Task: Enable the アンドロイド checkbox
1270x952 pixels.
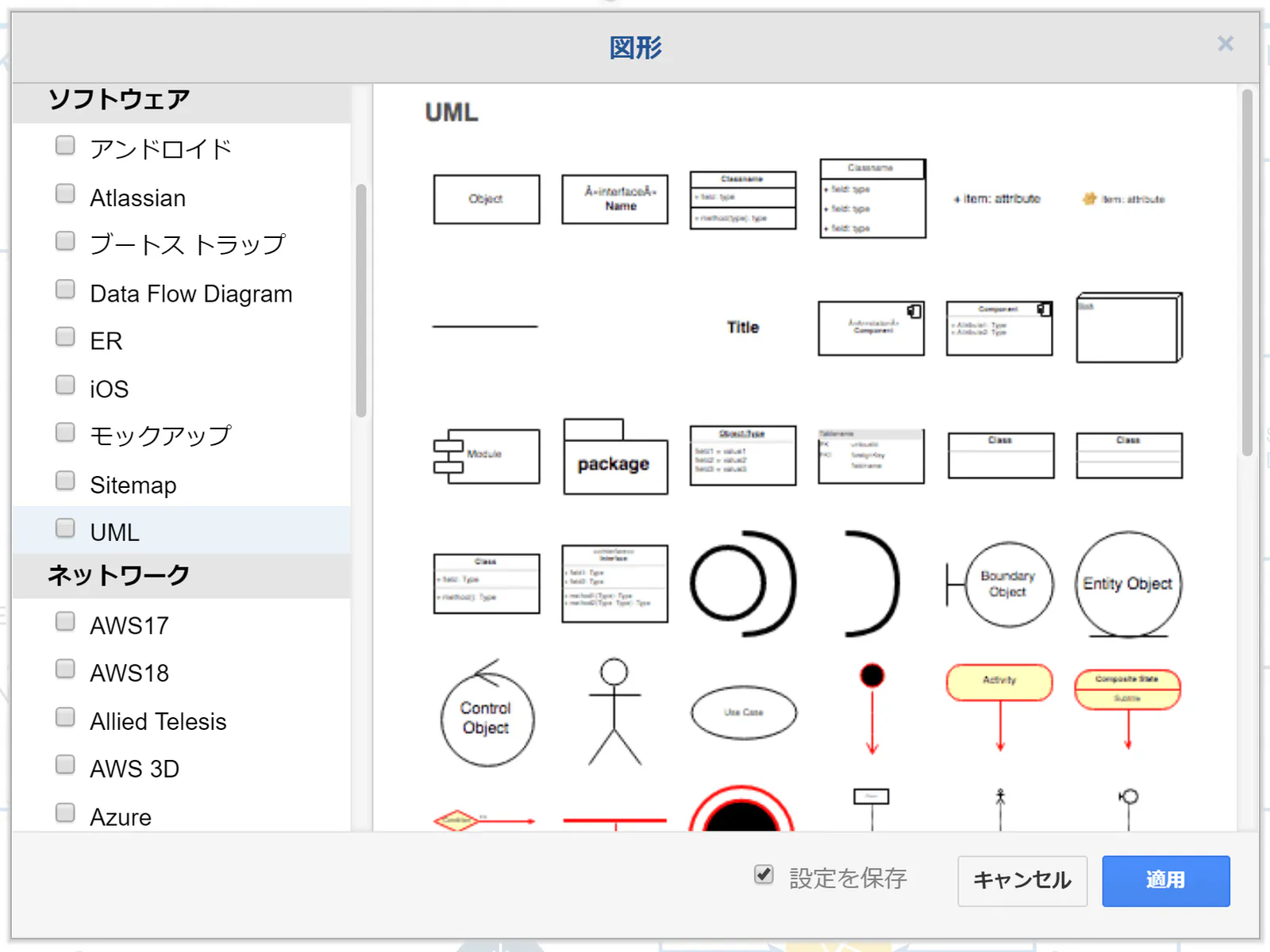Action: 65,146
